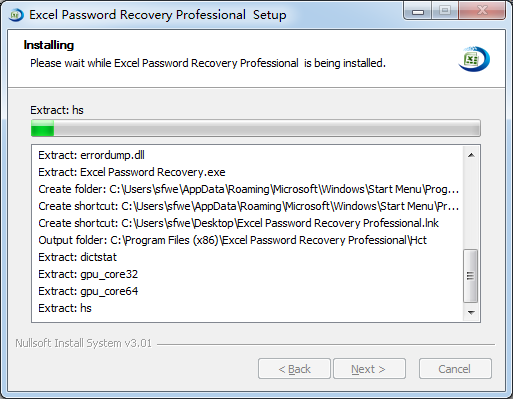
Task: Click the Excel logo in installer header
Action: [474, 59]
